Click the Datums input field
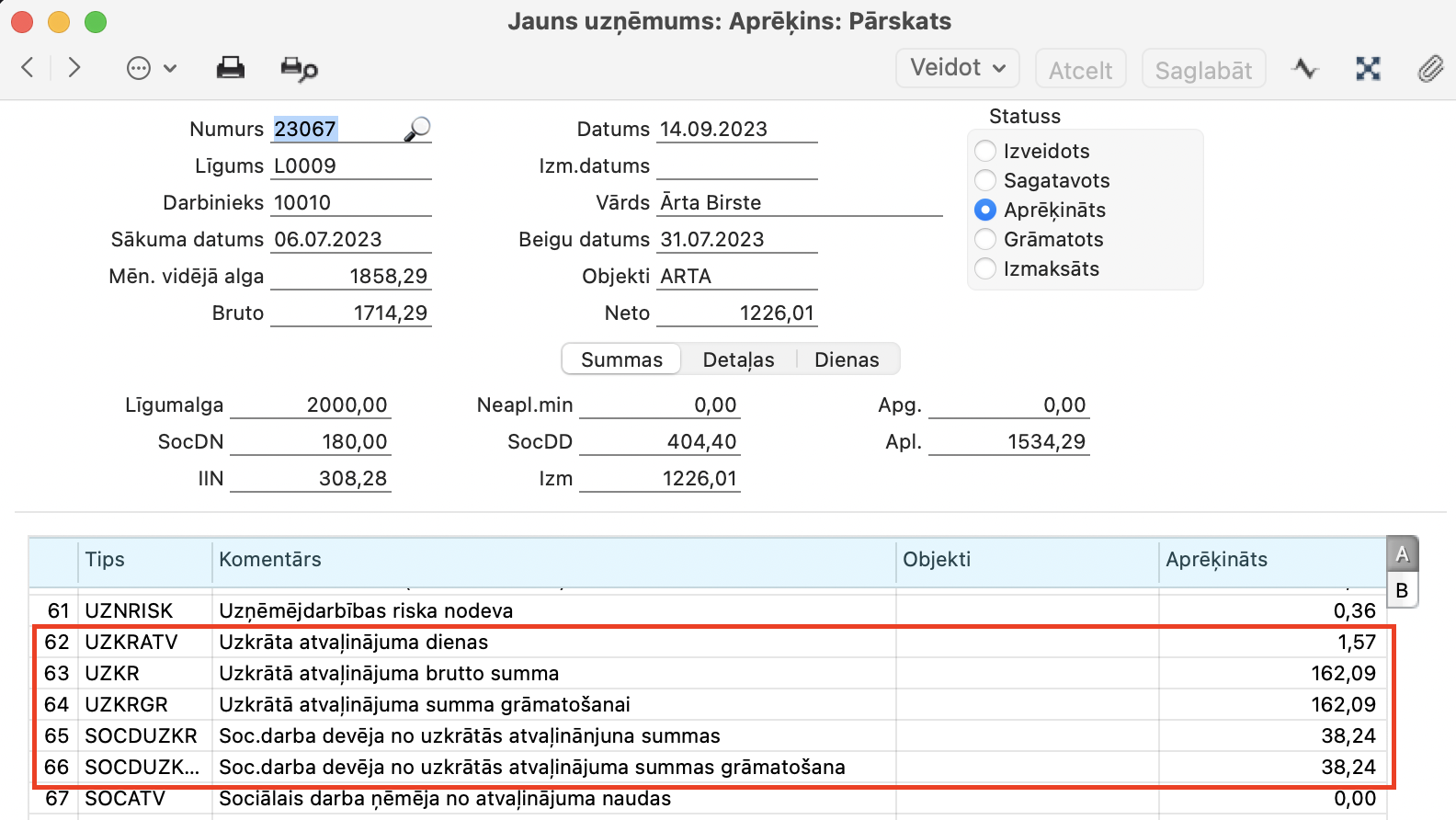 click(x=737, y=130)
